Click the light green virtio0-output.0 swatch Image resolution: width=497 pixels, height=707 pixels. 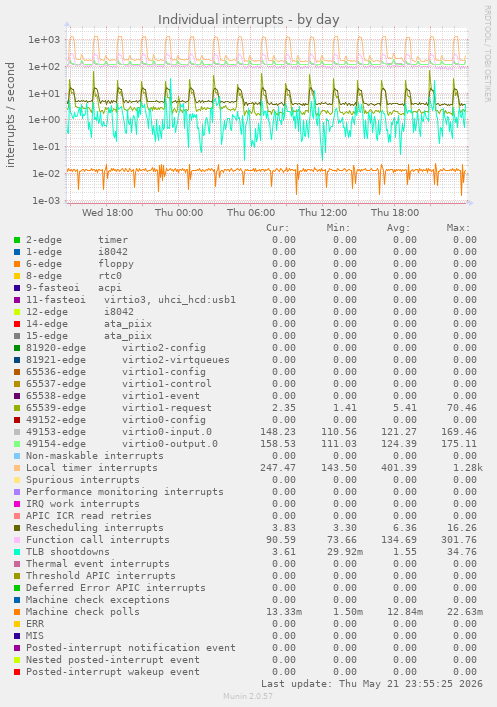click(17, 444)
